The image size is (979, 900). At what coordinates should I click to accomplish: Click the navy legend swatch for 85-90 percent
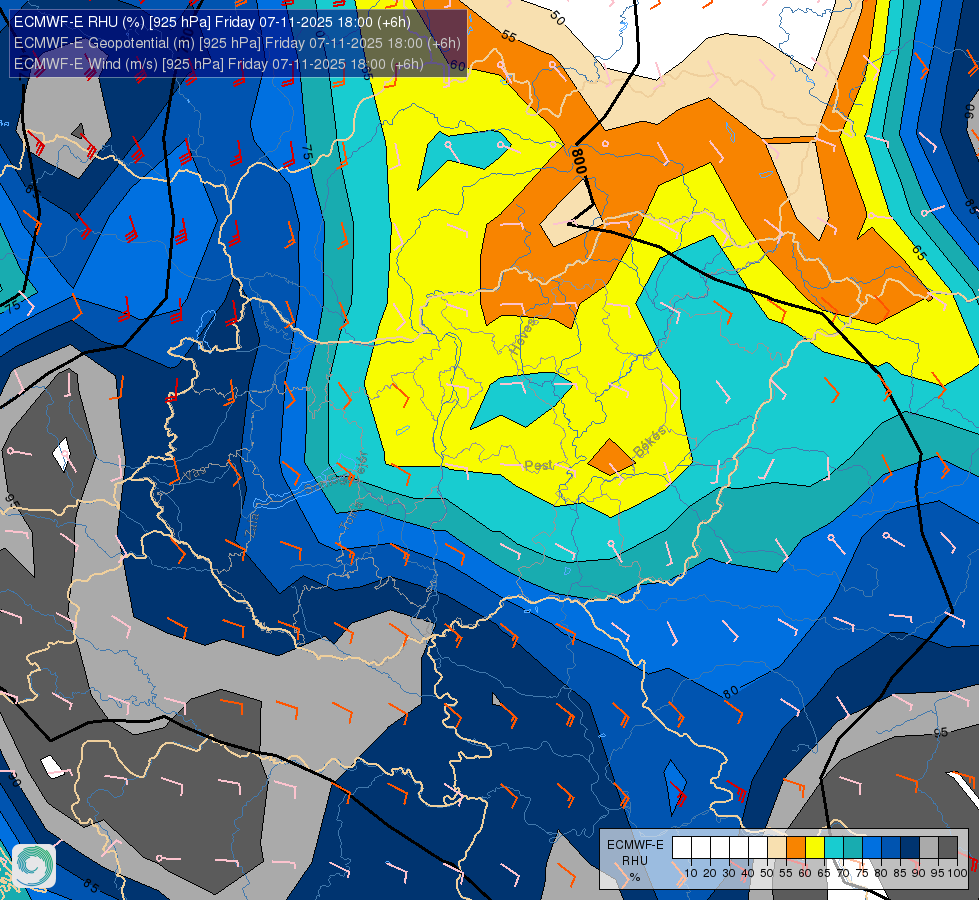(910, 847)
